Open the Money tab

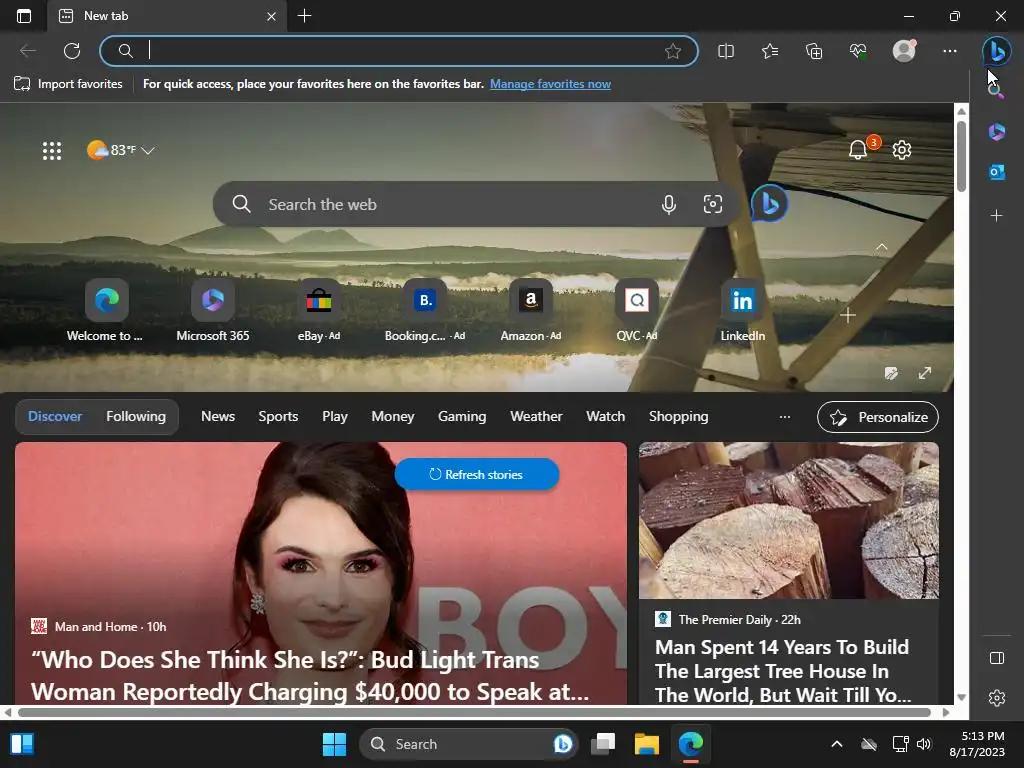tap(392, 417)
